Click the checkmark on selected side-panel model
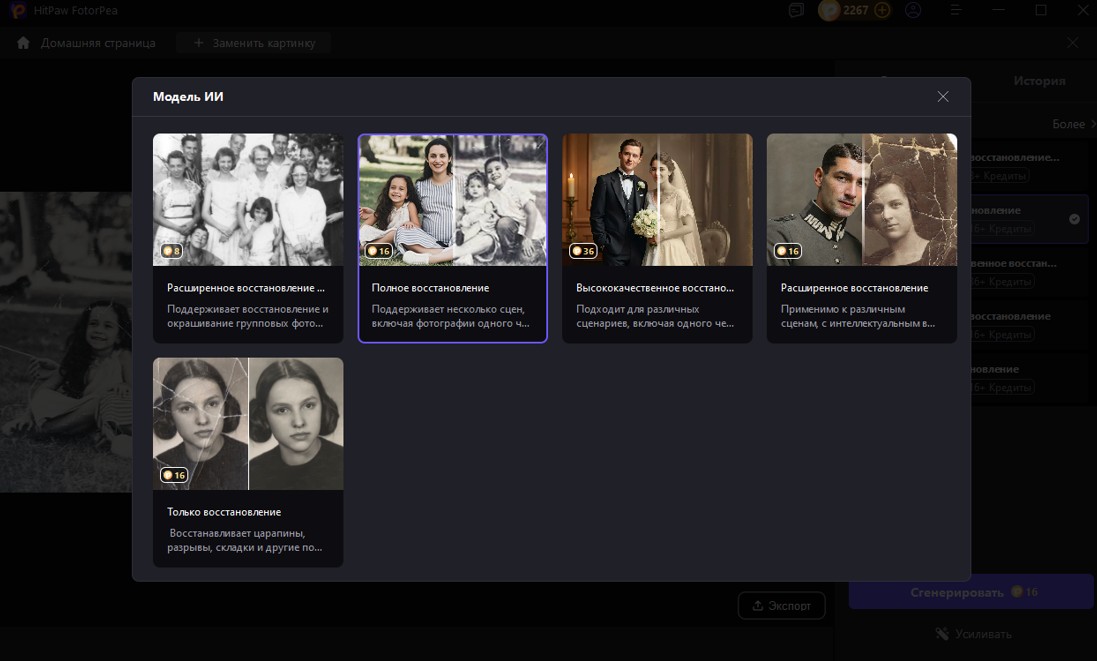 (x=1074, y=219)
